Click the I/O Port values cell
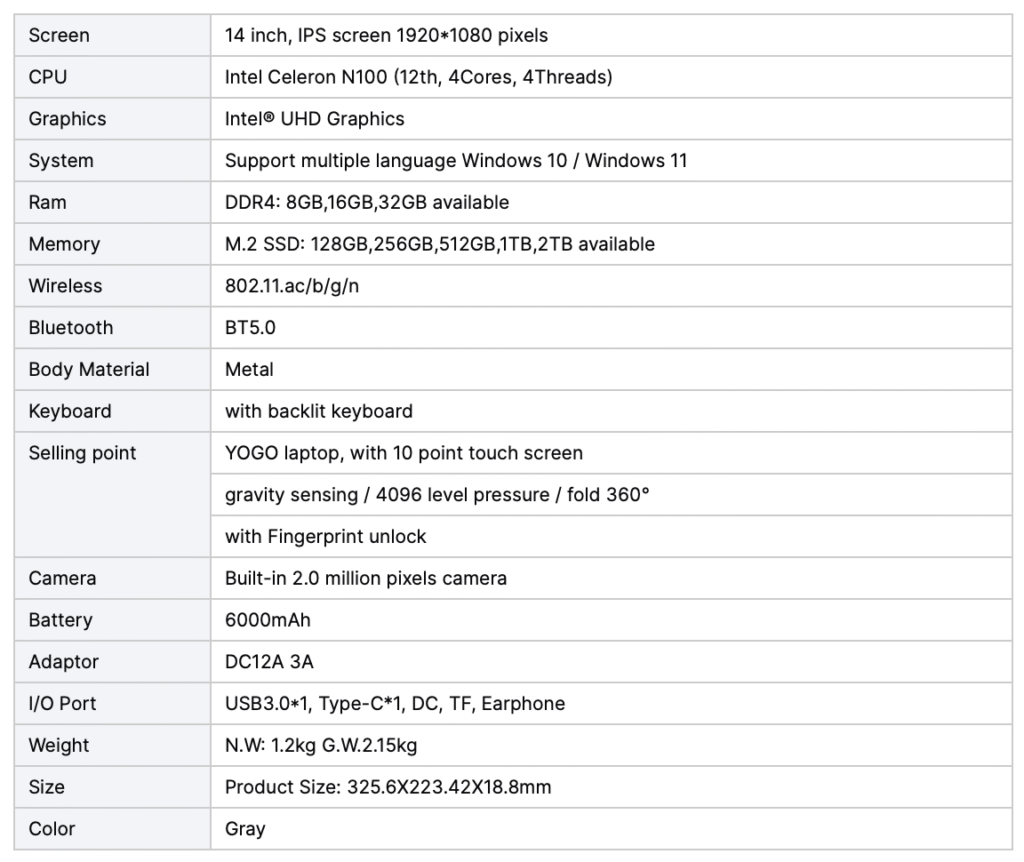Screen dimensions: 1024x862 coord(395,704)
